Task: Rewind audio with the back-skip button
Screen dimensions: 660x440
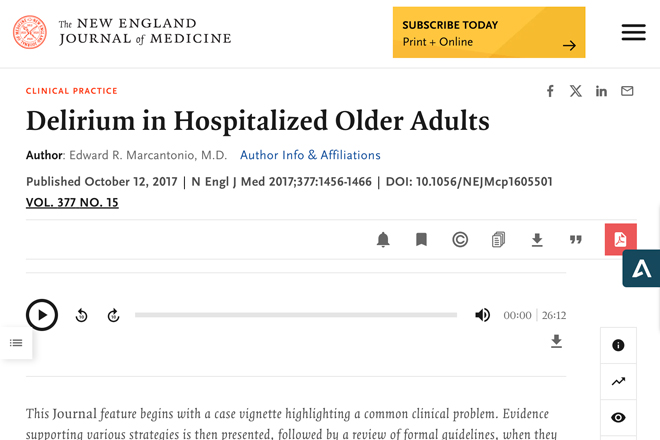Action: tap(81, 315)
